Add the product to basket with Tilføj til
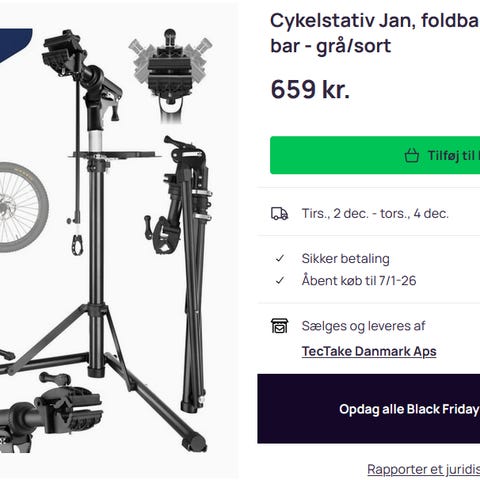 click(x=375, y=155)
